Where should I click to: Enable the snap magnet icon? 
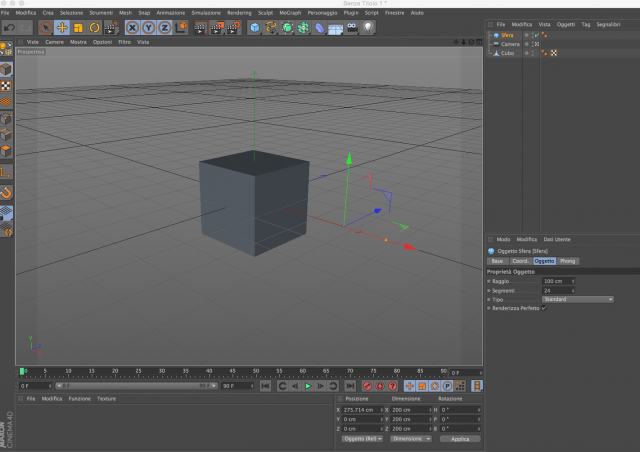coord(6,193)
